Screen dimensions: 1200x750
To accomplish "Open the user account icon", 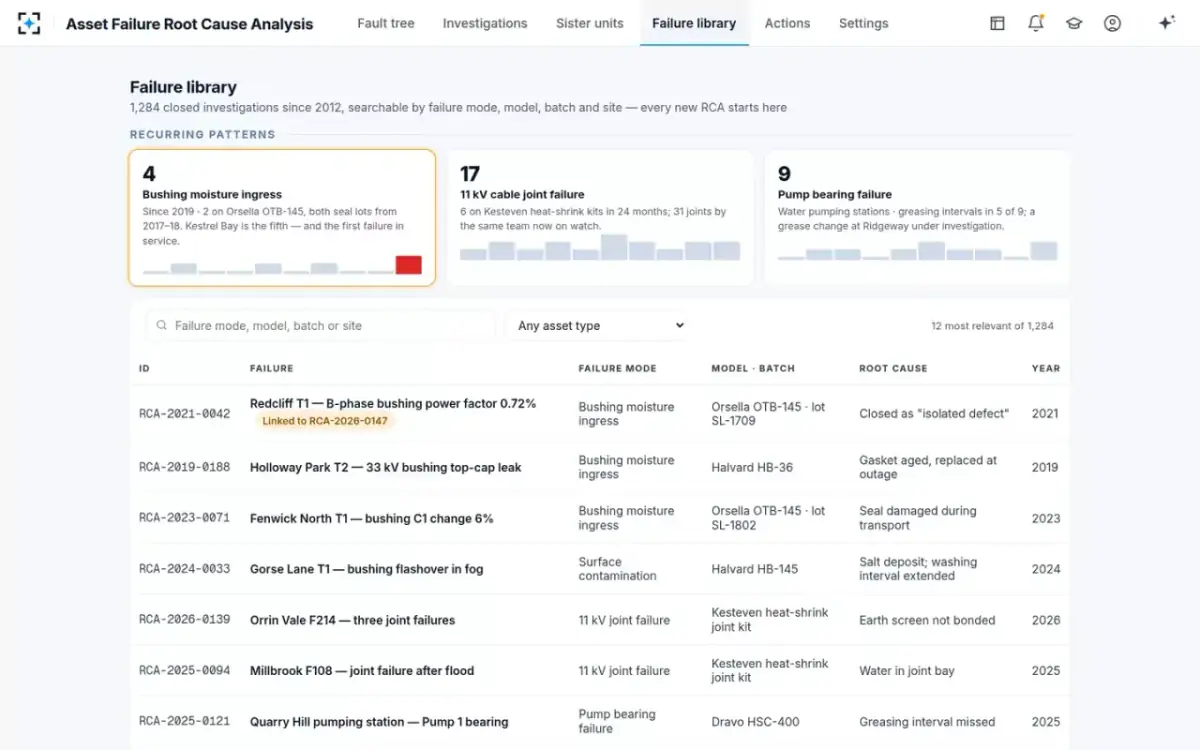I will pyautogui.click(x=1112, y=23).
